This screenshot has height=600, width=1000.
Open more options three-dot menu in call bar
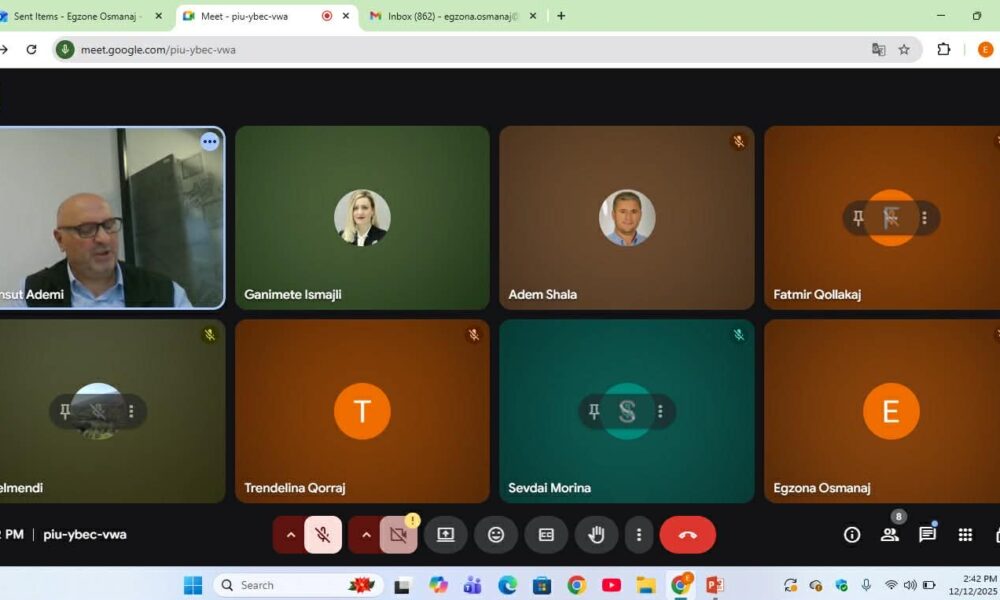coord(639,535)
